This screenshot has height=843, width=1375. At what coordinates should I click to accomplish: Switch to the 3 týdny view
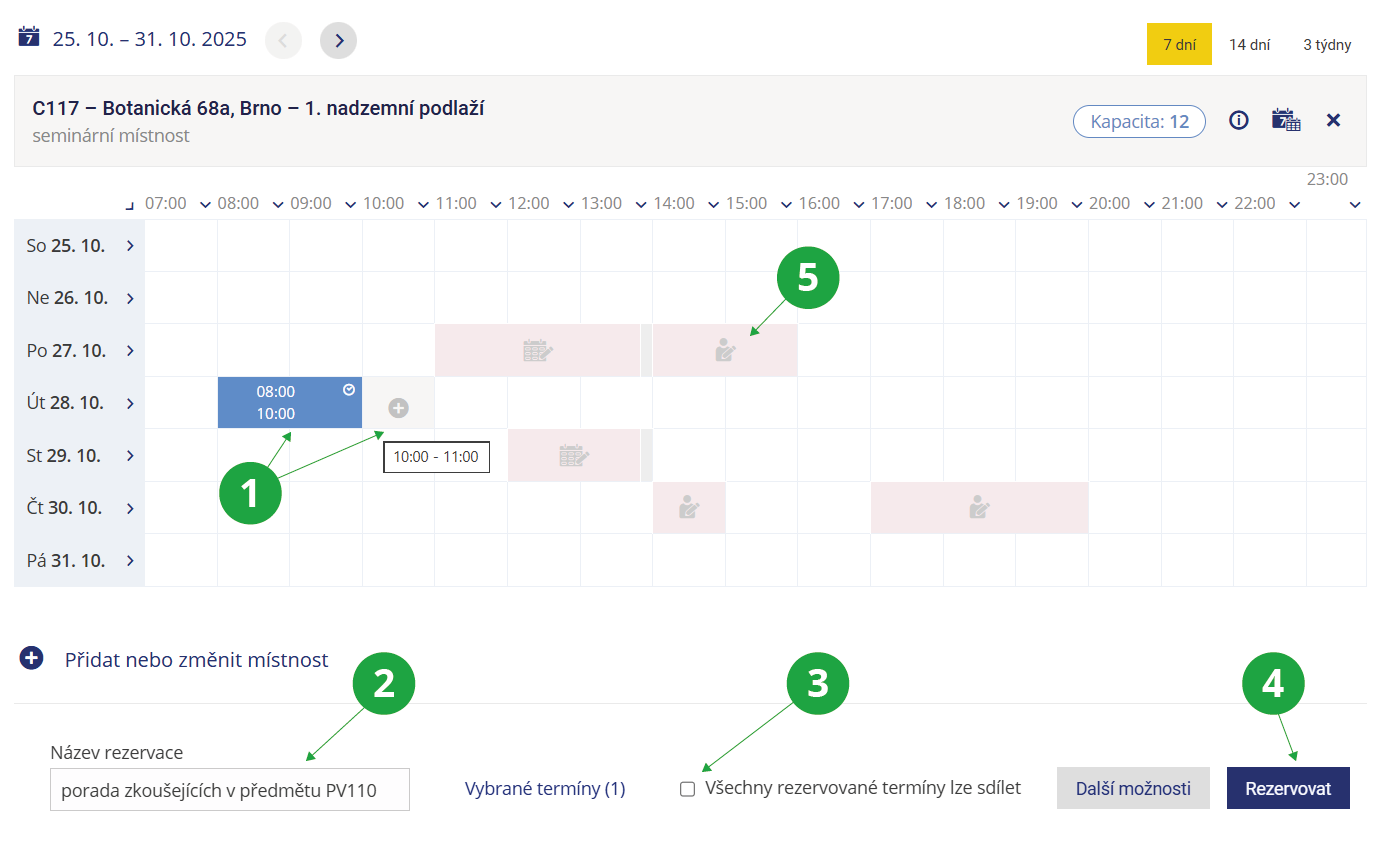coord(1327,45)
